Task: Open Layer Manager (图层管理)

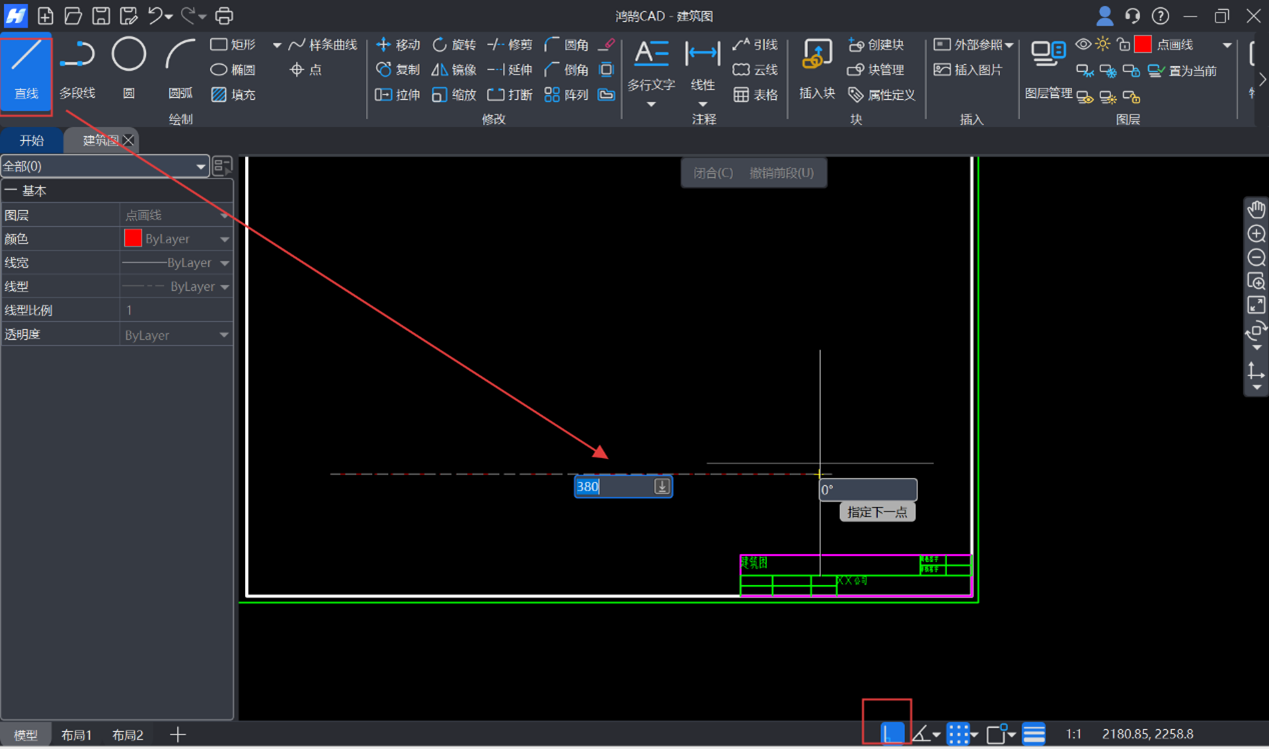Action: pyautogui.click(x=1048, y=68)
